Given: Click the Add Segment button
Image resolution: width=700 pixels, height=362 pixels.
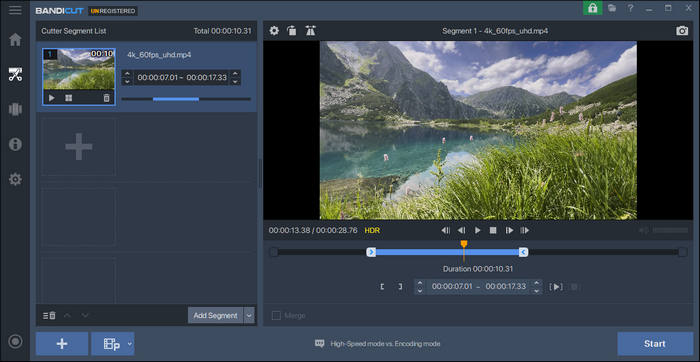Looking at the screenshot, I should 215,316.
